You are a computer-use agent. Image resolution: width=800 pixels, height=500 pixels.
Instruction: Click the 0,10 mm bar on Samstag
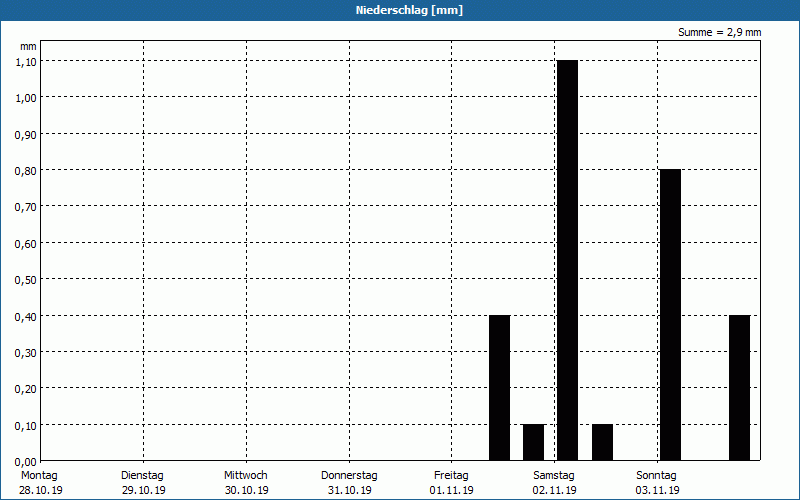[603, 442]
